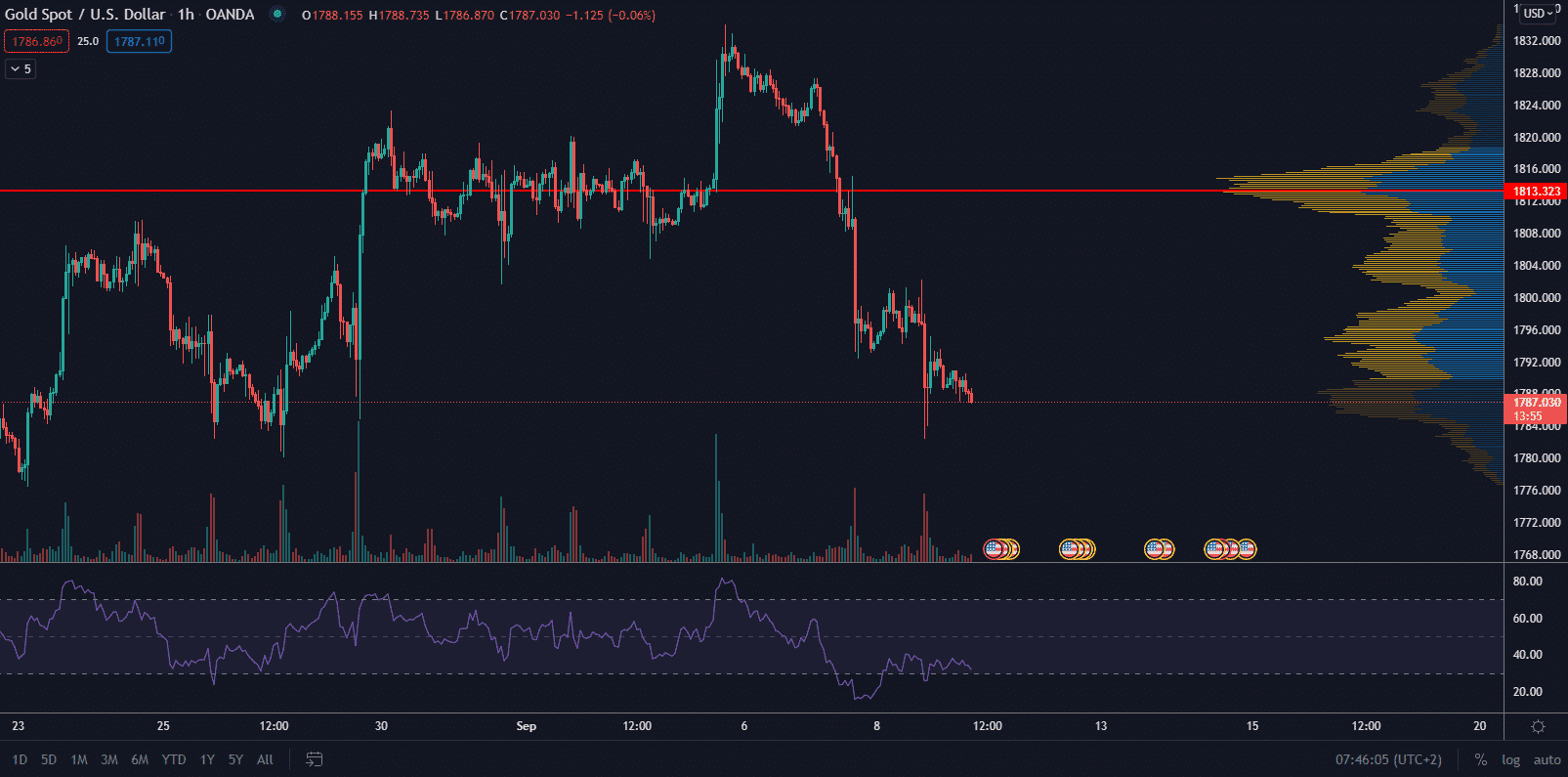1568x777 pixels.
Task: Open chart settings gear icon
Action: point(1538,726)
